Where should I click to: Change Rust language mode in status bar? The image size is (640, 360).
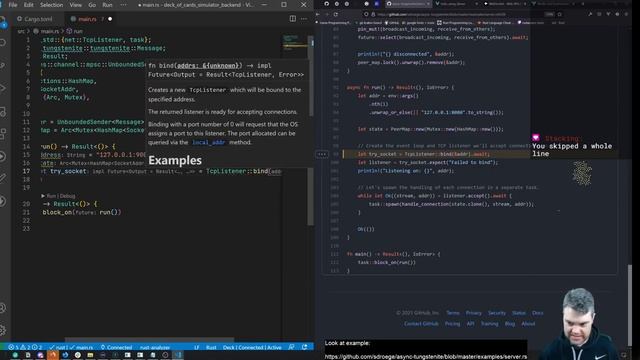click(211, 347)
